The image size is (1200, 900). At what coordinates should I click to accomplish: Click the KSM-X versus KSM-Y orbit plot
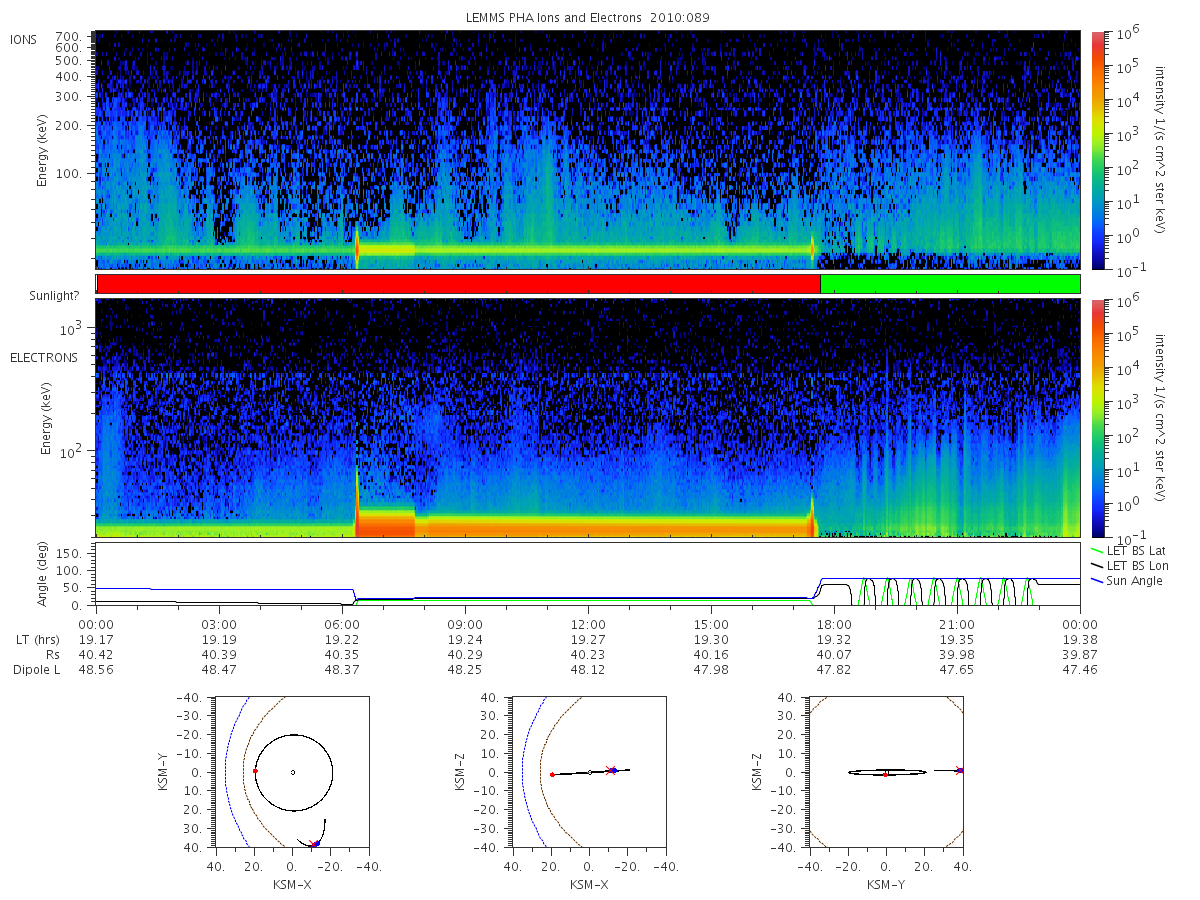click(x=292, y=772)
